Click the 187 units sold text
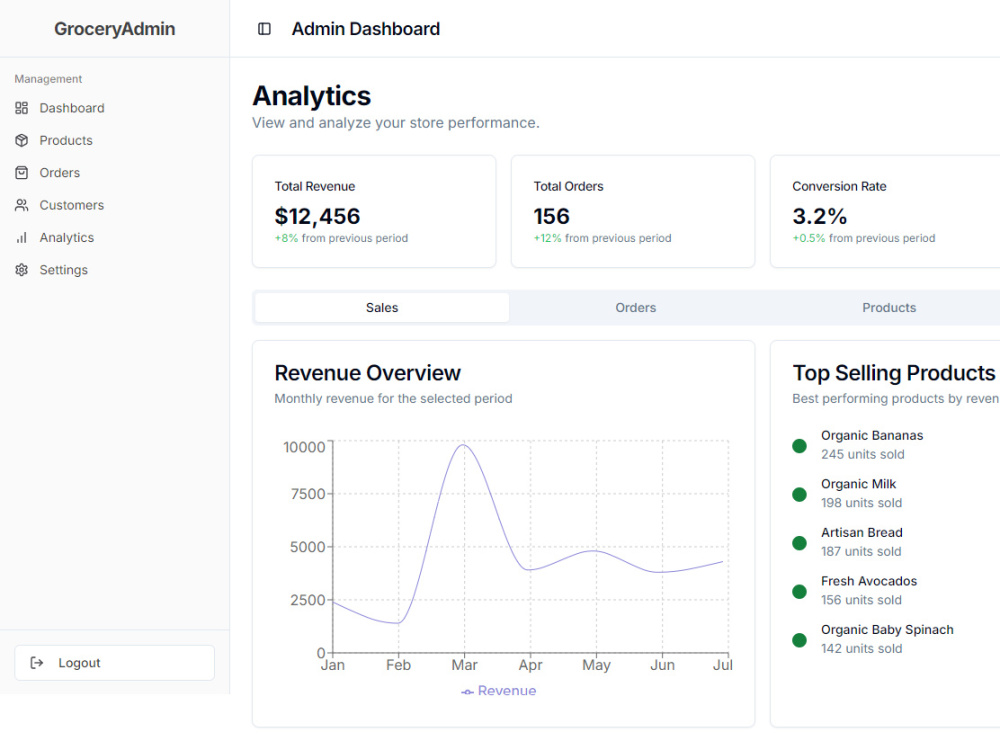The width and height of the screenshot is (1000, 750). point(861,552)
